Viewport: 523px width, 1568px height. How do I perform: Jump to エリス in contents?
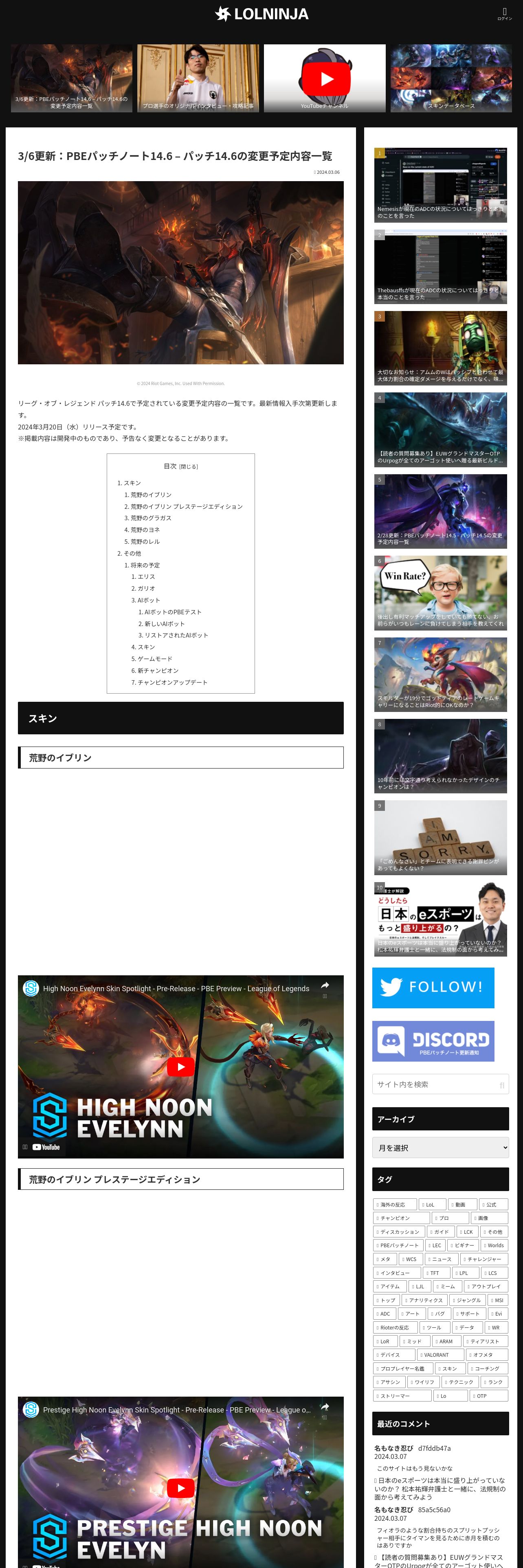(x=146, y=576)
